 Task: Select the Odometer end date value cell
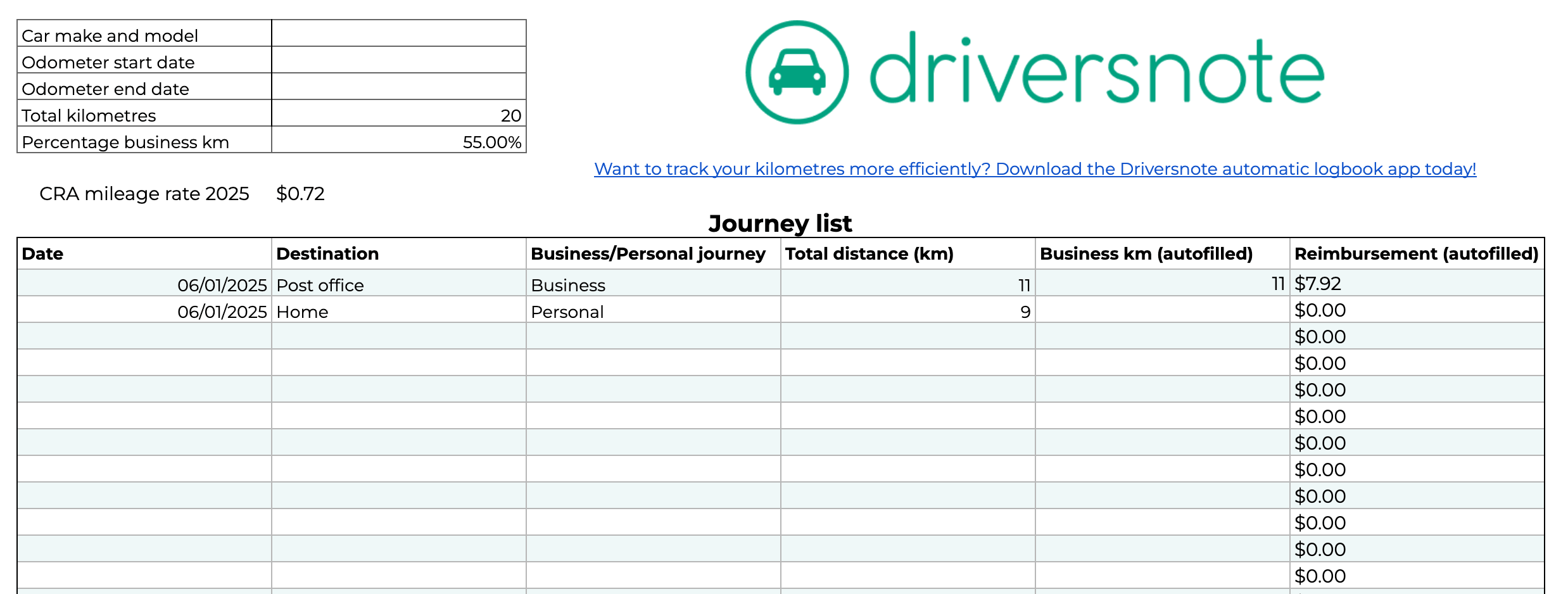pos(399,86)
